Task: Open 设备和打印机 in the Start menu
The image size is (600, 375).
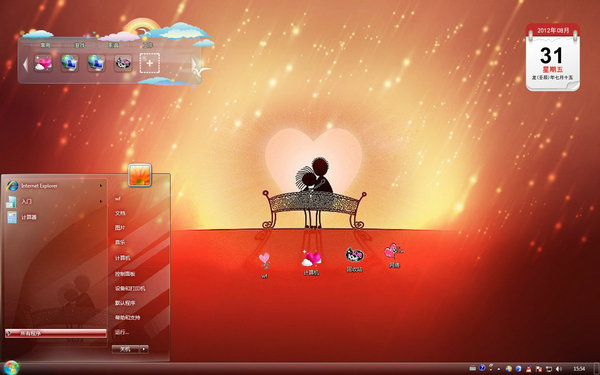Action: coord(130,288)
